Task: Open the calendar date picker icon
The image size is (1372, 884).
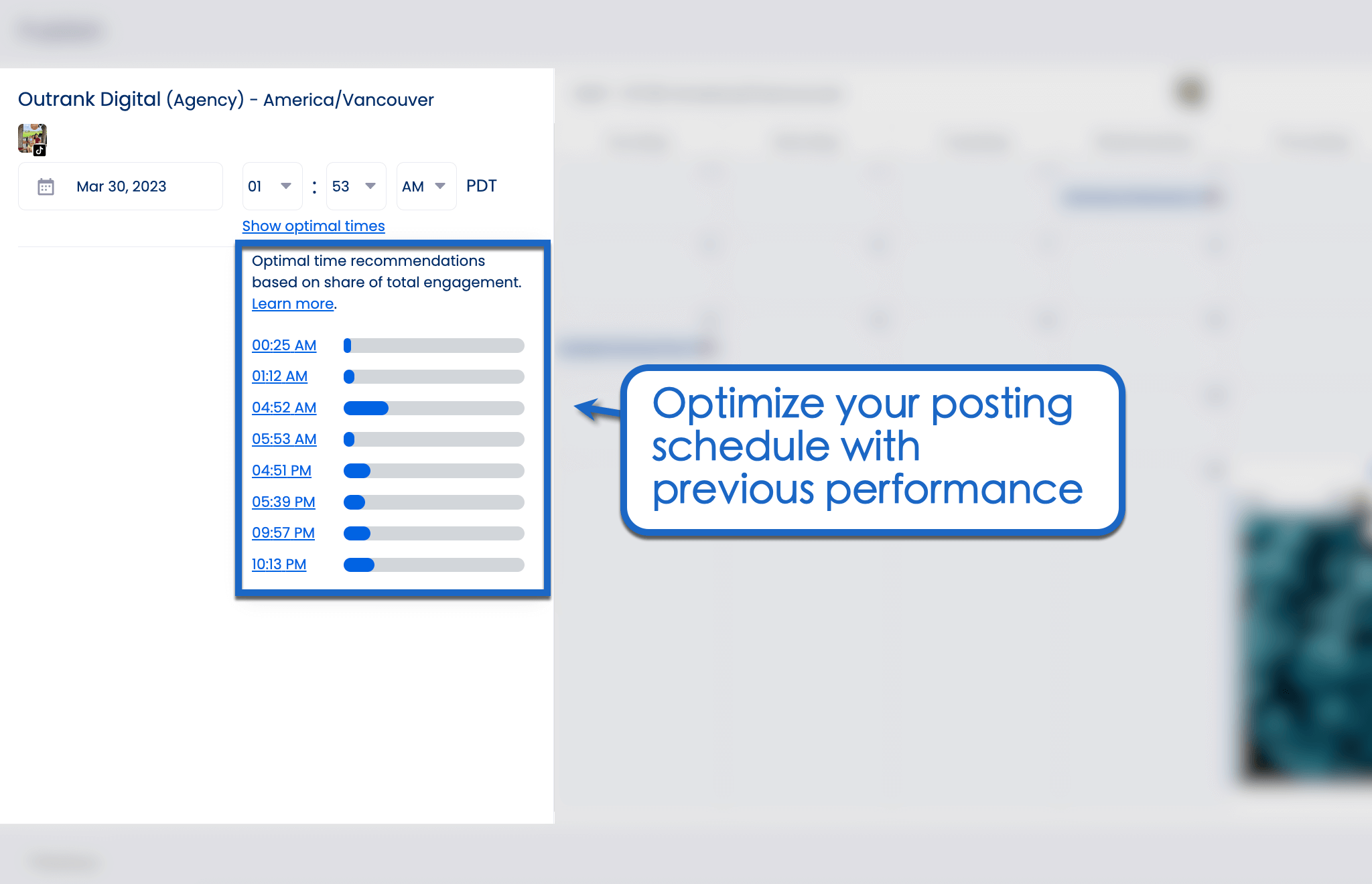Action: (x=46, y=186)
